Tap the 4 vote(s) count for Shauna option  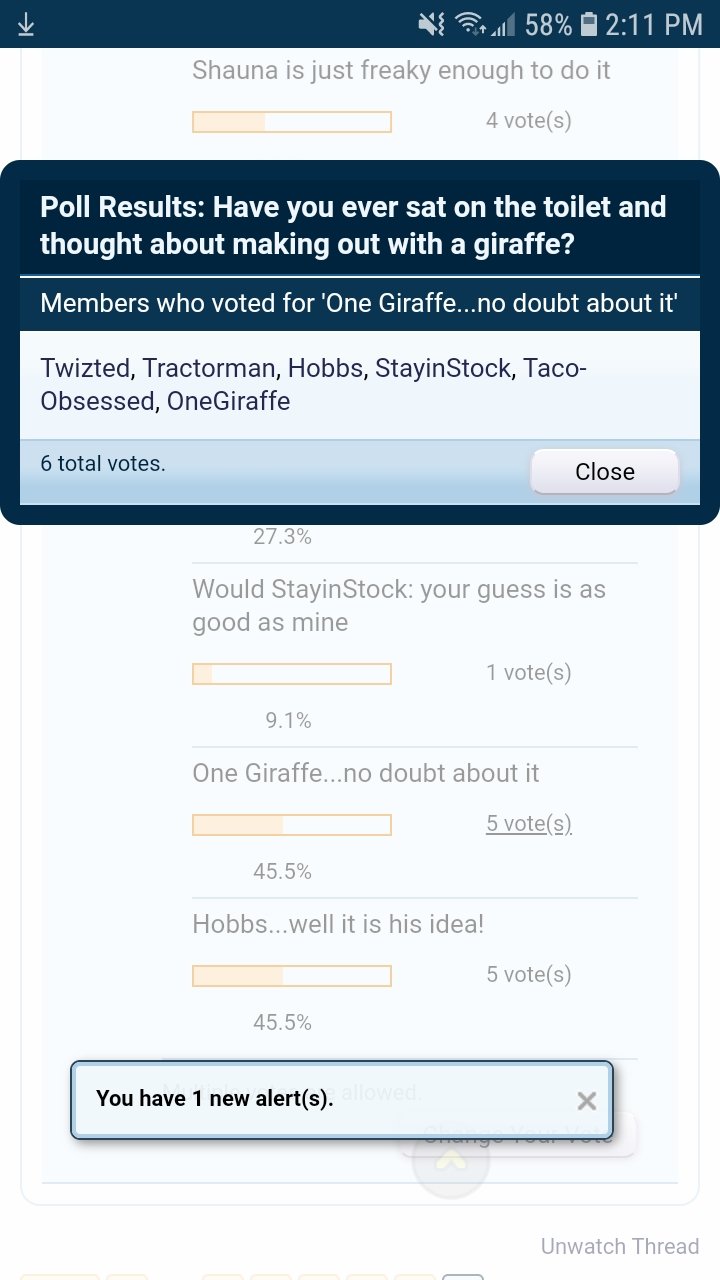[x=529, y=120]
